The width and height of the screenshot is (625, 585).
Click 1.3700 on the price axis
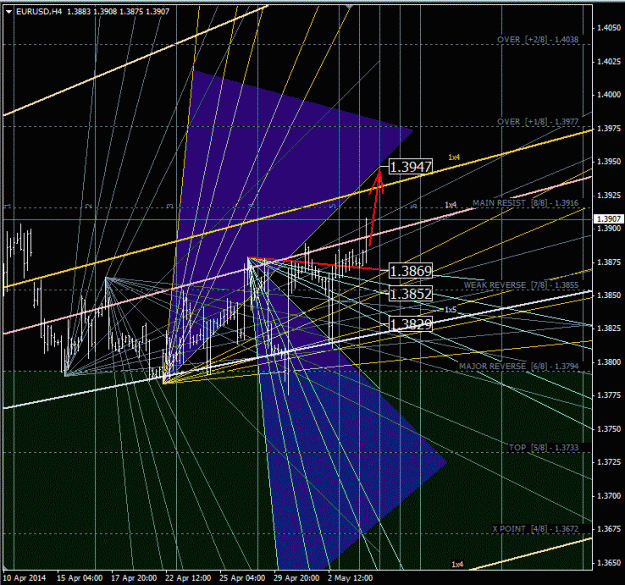(609, 496)
